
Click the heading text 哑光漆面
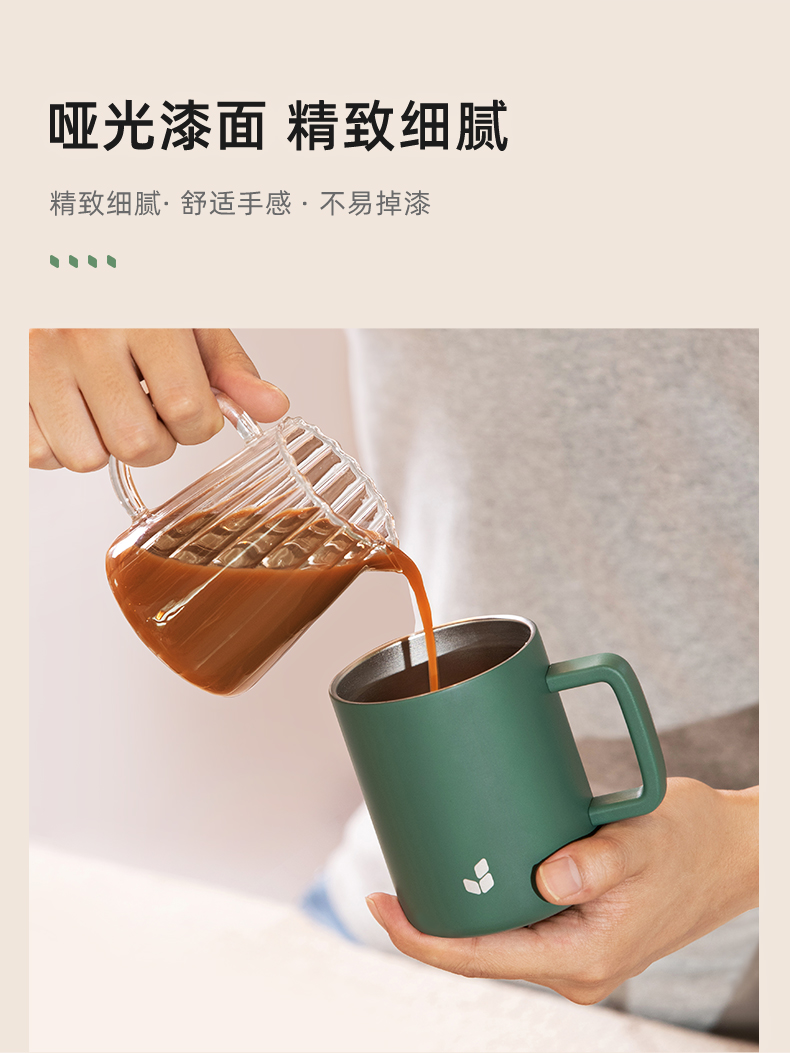tap(157, 126)
